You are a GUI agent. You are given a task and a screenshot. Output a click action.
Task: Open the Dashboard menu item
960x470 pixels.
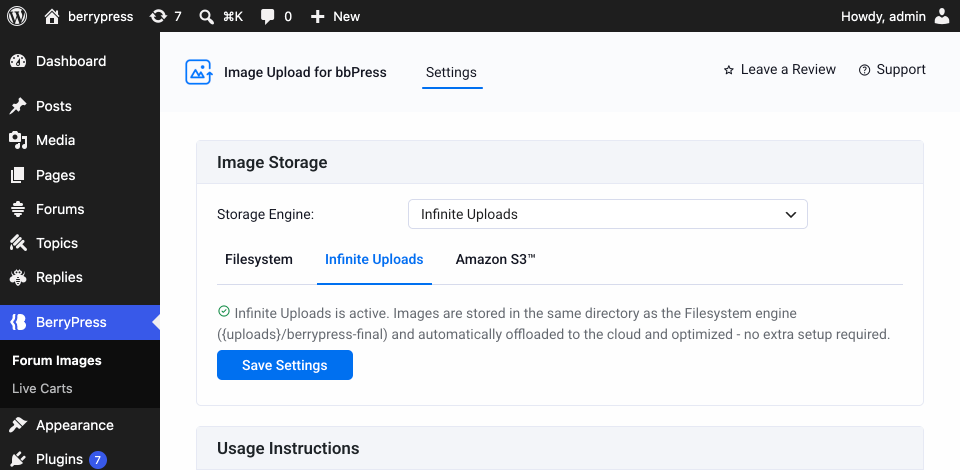point(80,61)
